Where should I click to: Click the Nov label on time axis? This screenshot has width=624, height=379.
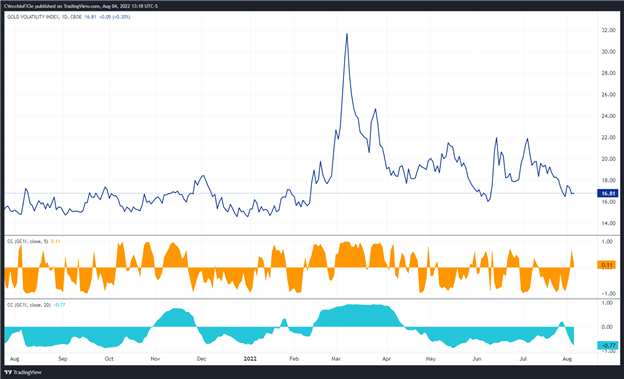(155, 359)
